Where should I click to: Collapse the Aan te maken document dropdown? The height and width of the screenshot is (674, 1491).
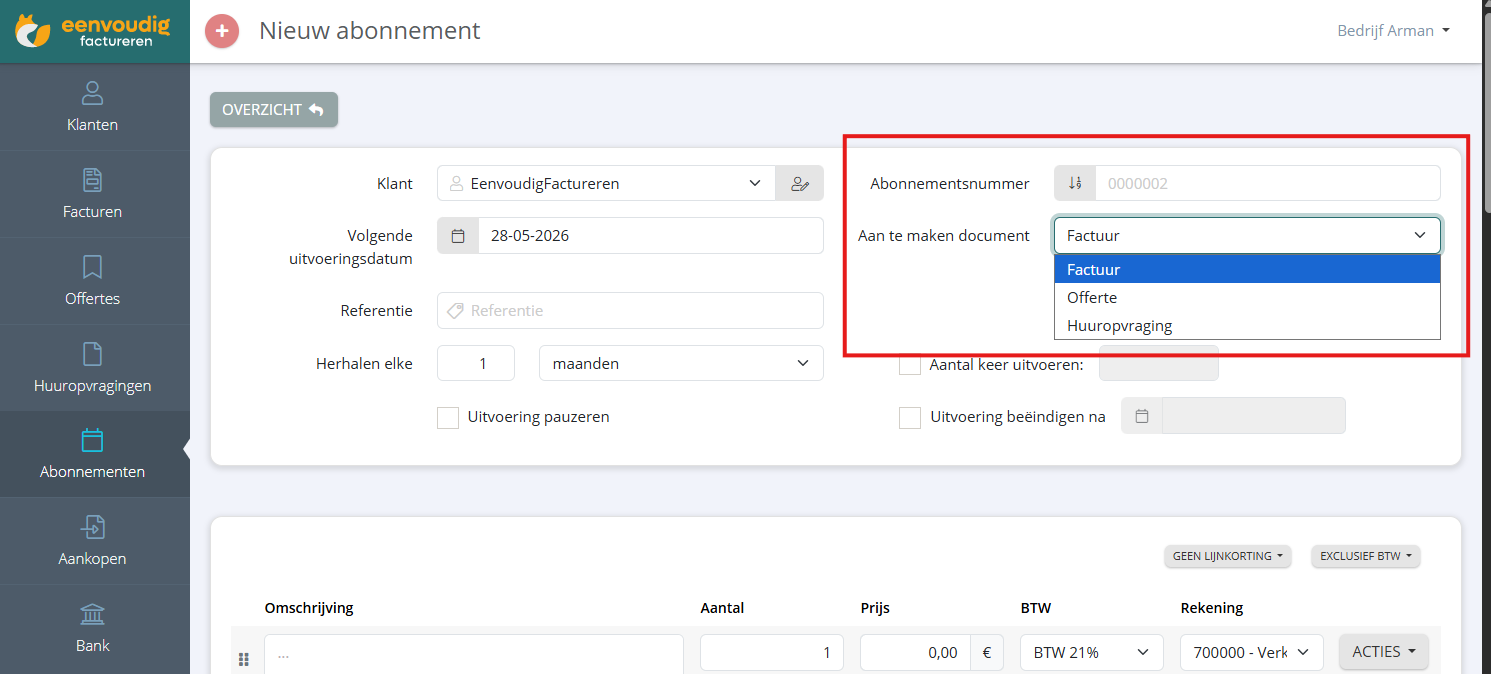(1247, 236)
